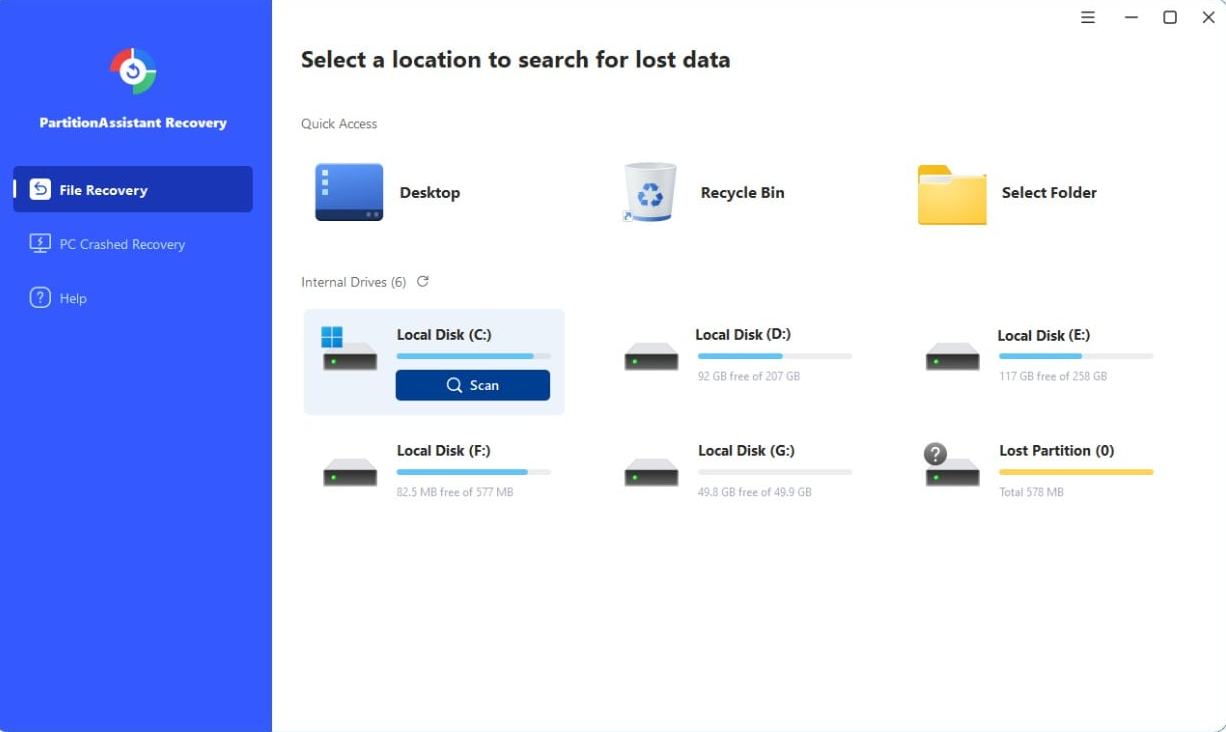Image resolution: width=1226 pixels, height=732 pixels.
Task: Select the Local Disk (D:) drive icon
Action: coord(650,356)
